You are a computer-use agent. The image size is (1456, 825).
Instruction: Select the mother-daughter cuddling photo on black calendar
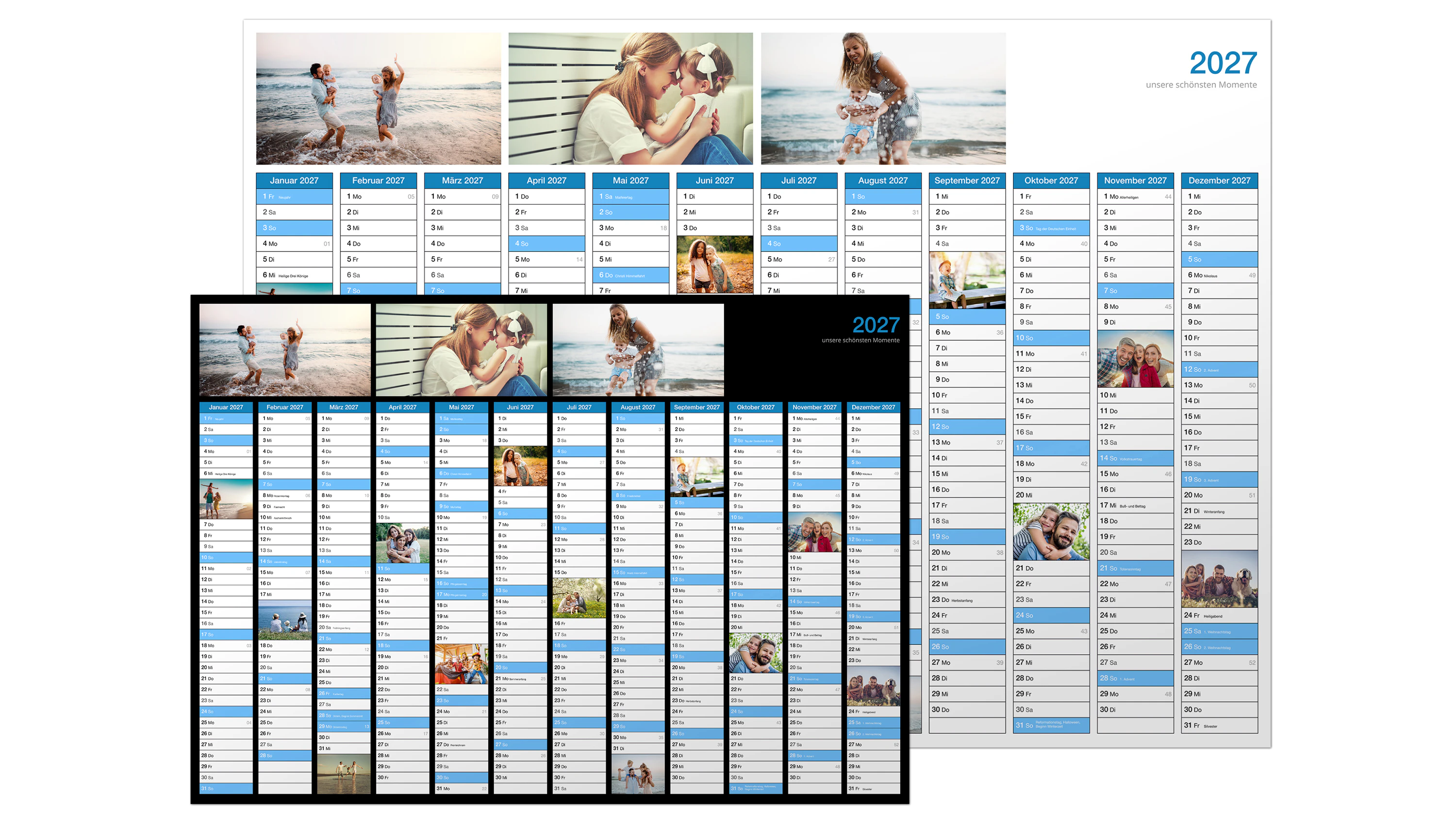pos(461,349)
